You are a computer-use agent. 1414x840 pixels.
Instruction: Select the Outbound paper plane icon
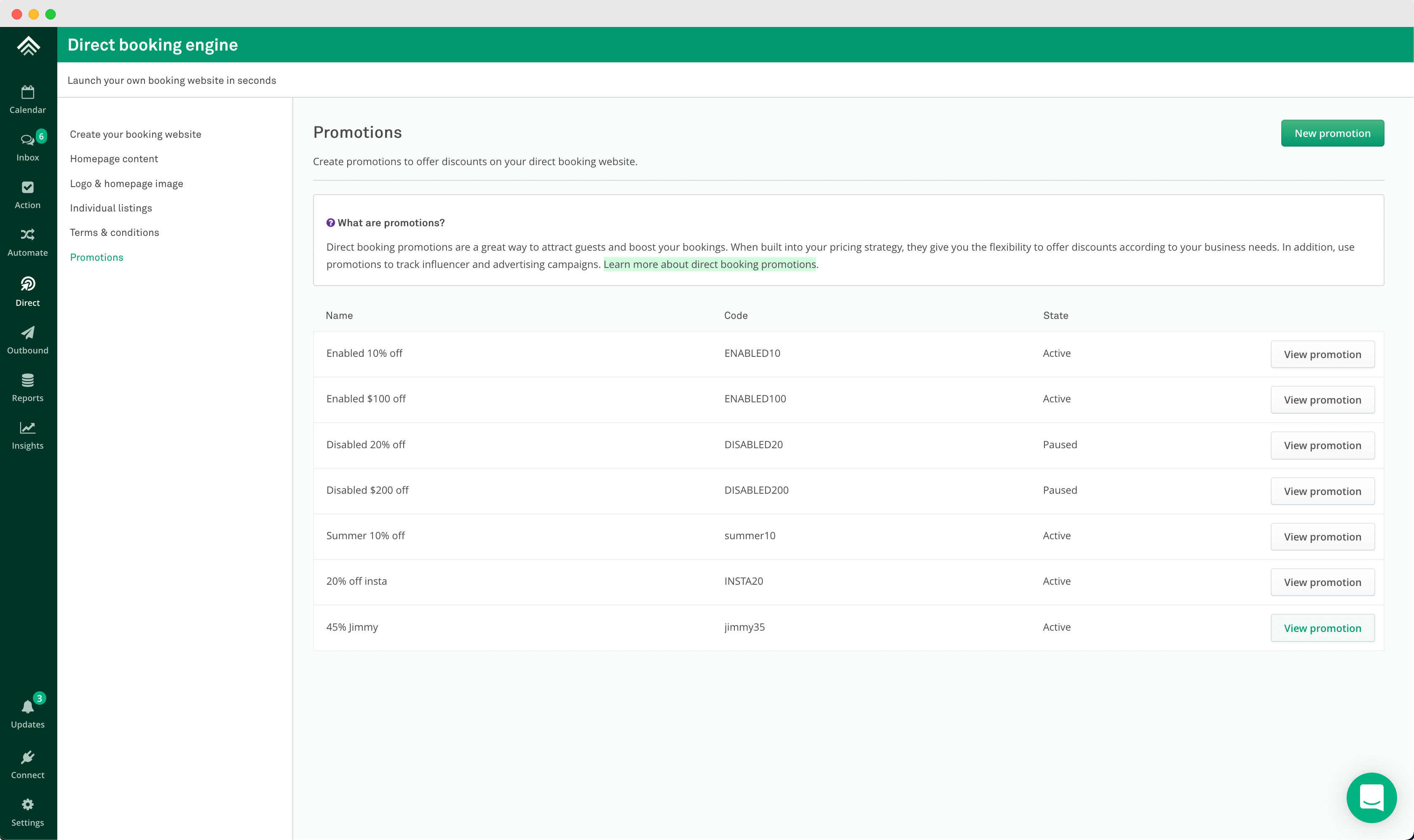pos(27,340)
